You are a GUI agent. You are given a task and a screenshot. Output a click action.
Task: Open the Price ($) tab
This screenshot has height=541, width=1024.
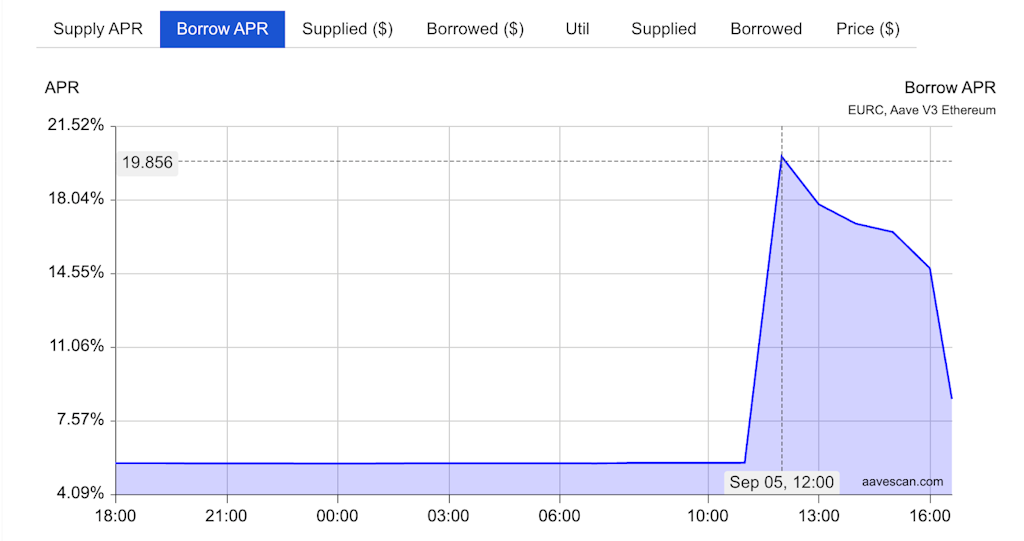pyautogui.click(x=868, y=29)
